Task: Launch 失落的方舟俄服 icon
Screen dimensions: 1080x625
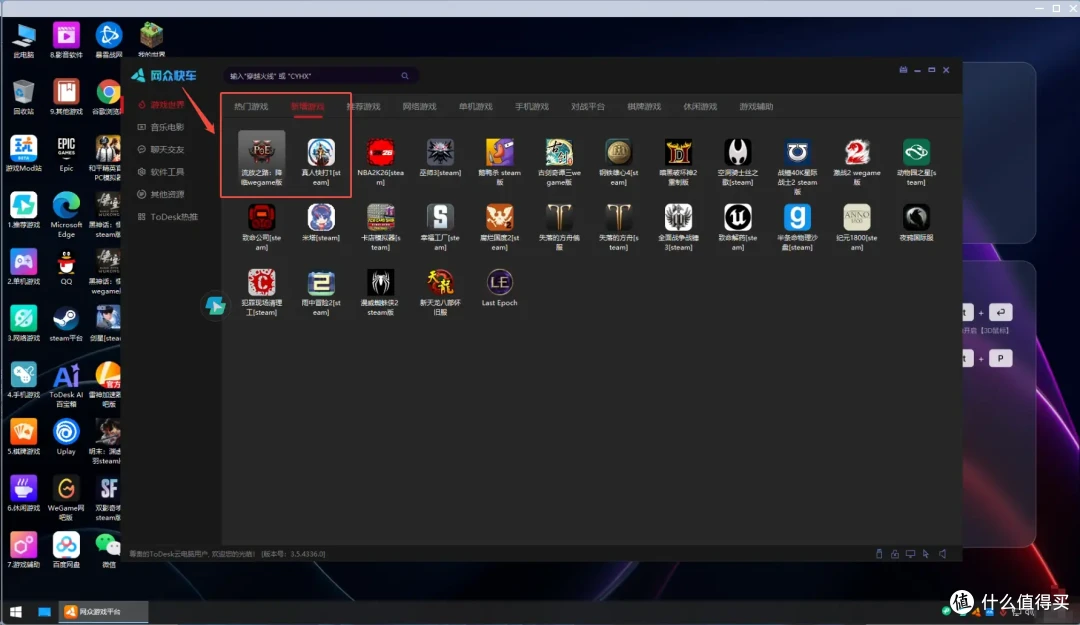Action: click(x=559, y=217)
